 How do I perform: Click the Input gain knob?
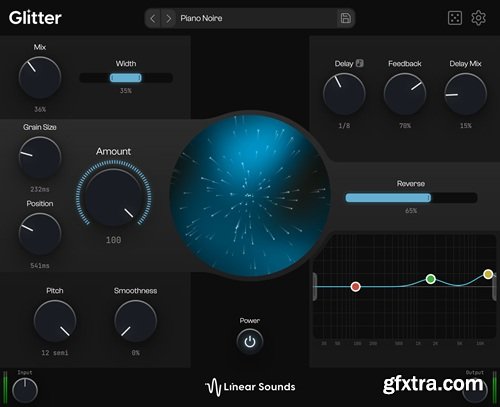[x=25, y=391]
